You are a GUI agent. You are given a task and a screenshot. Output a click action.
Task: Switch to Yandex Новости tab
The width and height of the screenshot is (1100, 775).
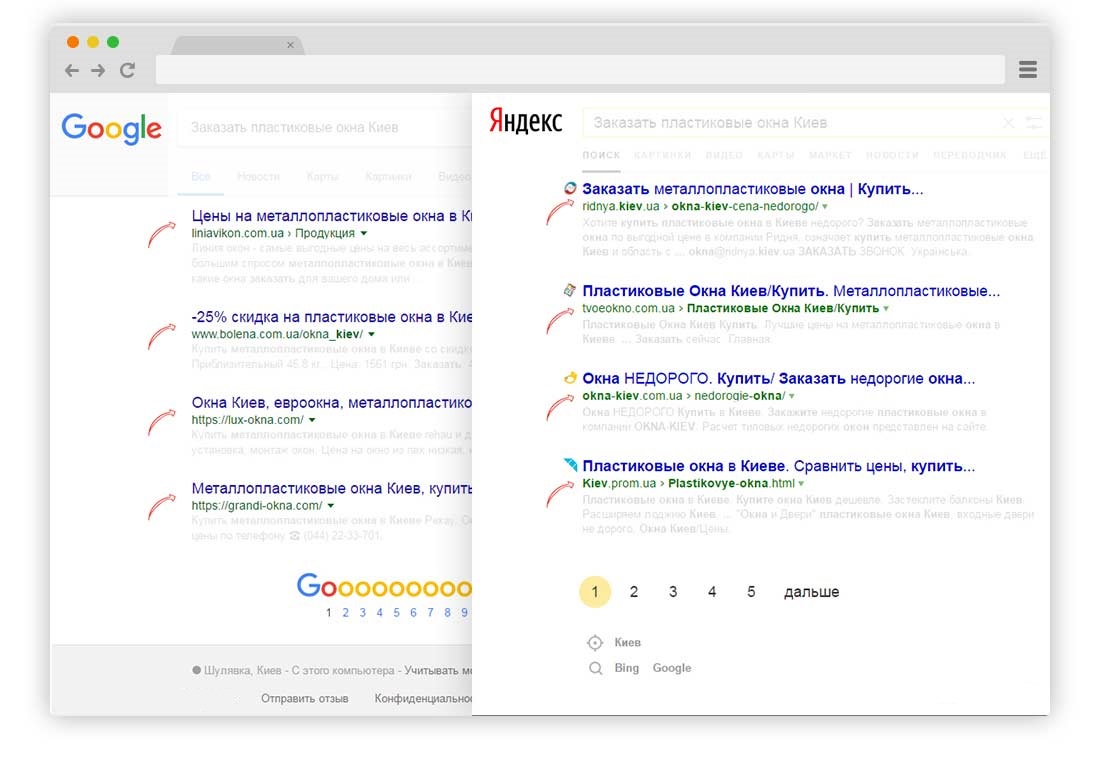[892, 155]
